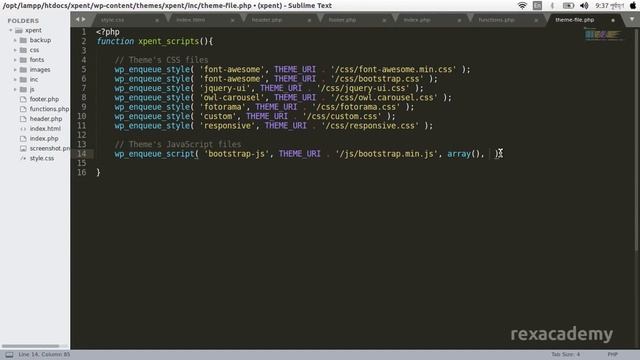This screenshot has height=360, width=640.
Task: Click the style.css file icon
Action: 23,158
